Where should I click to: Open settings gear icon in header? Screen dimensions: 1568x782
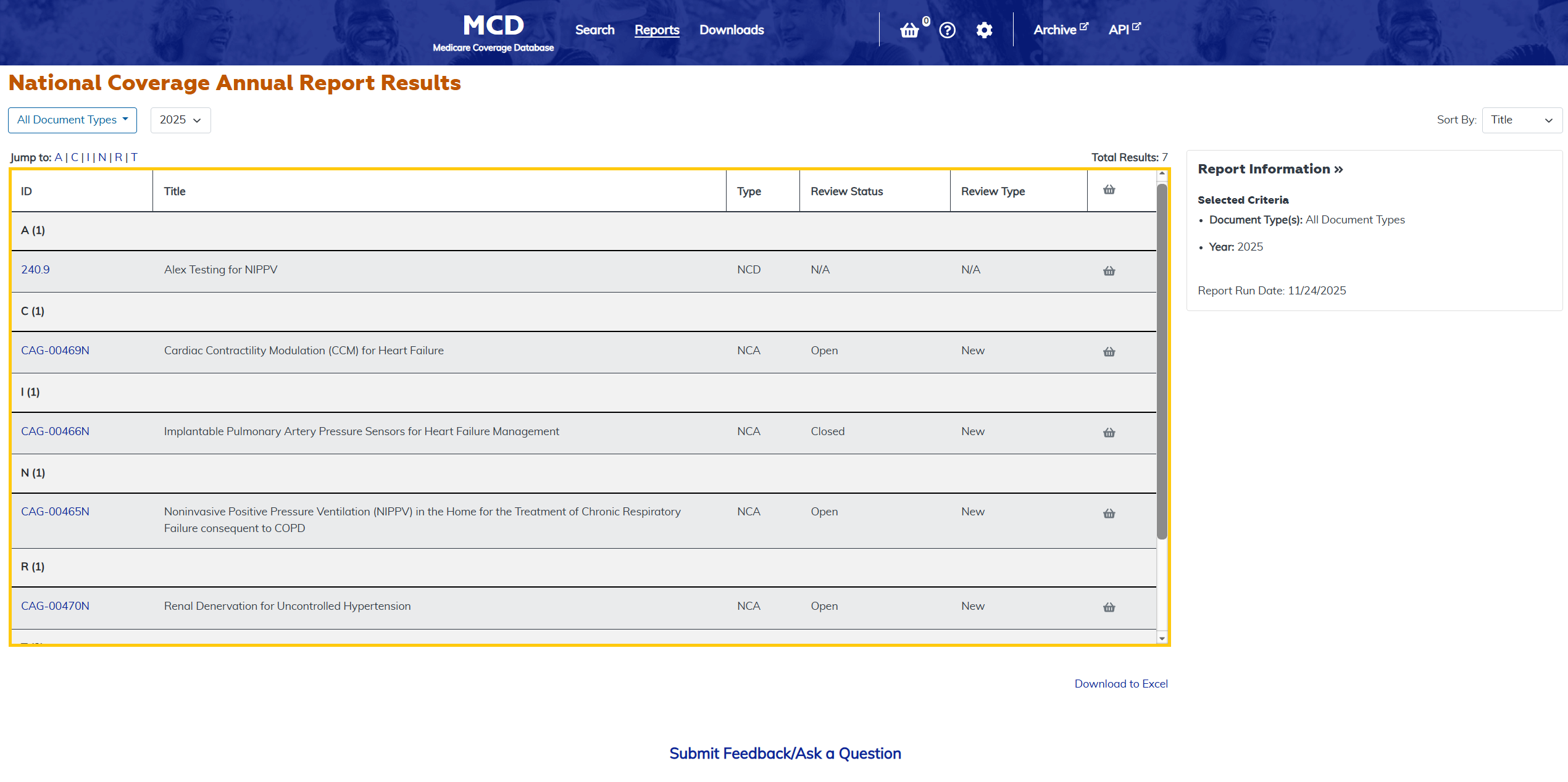point(984,30)
